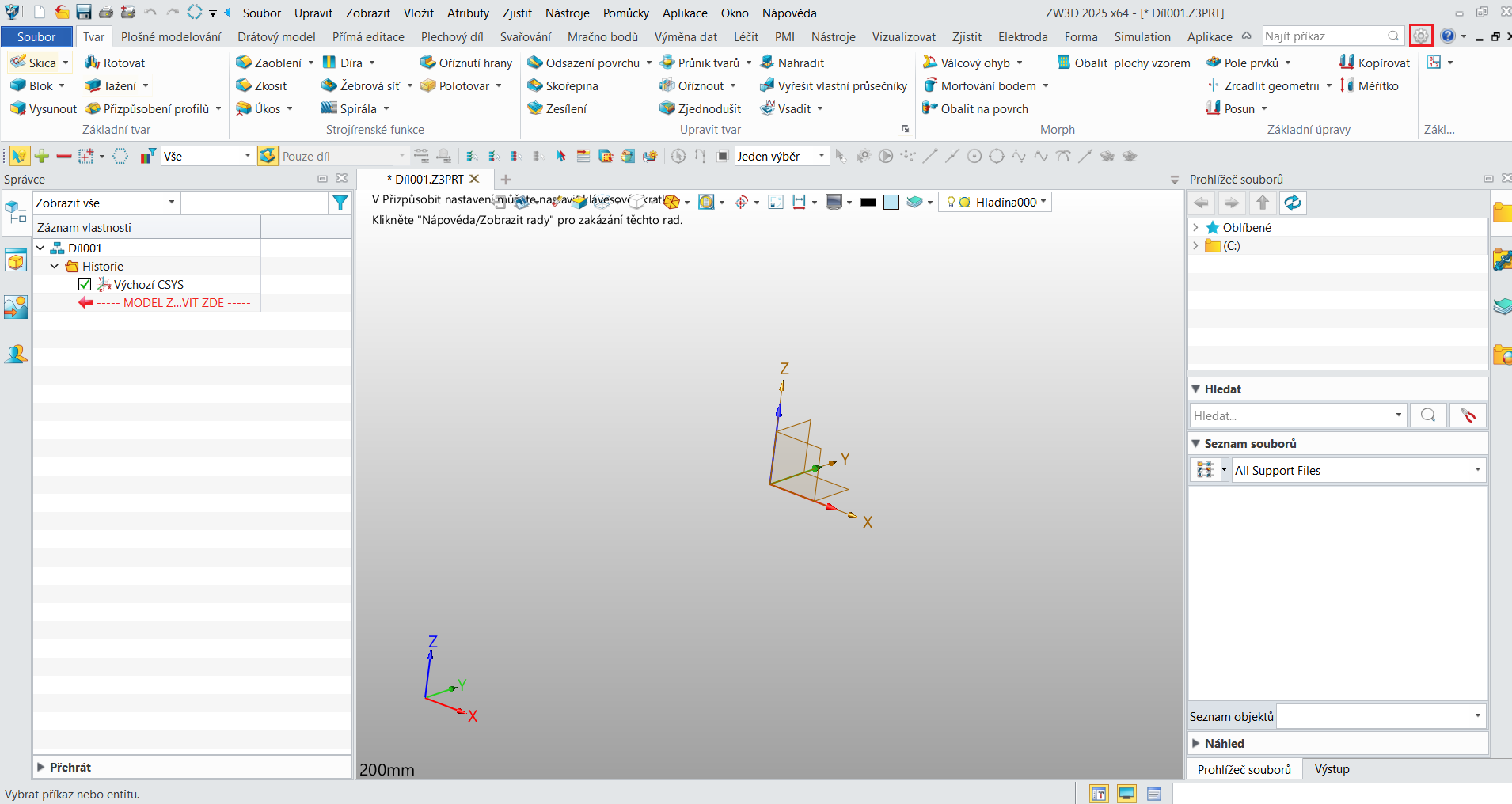The image size is (1512, 804).
Task: Select the Skica sketch tool
Action: 34,63
